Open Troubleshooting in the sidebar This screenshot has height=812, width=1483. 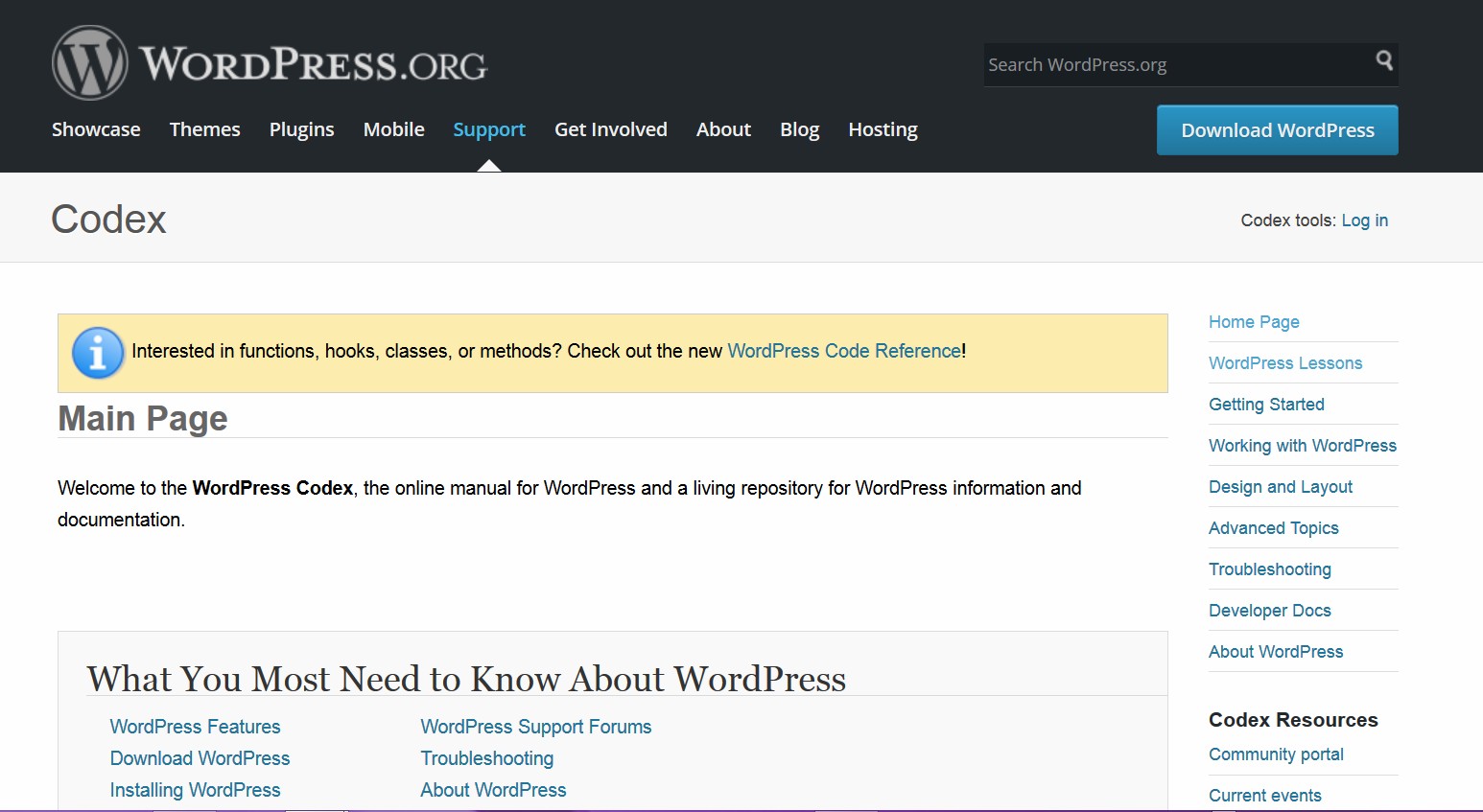point(1270,569)
